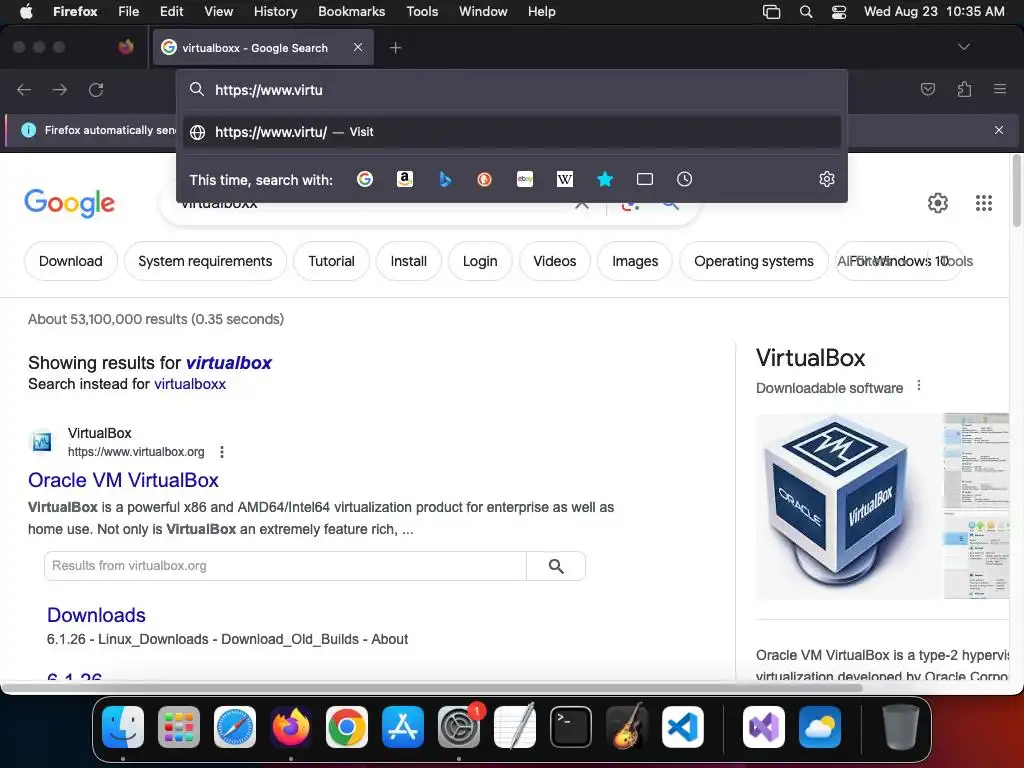Search this time with Wikipedia icon
Viewport: 1024px width, 768px height.
(565, 179)
